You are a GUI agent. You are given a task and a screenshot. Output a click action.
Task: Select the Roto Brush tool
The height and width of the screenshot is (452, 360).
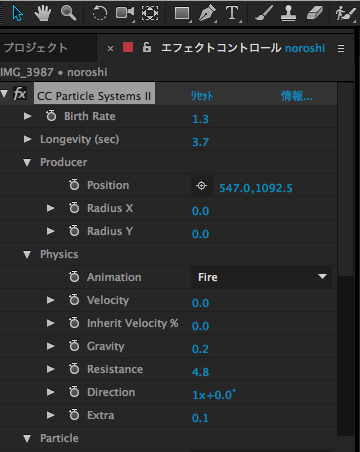coord(345,13)
